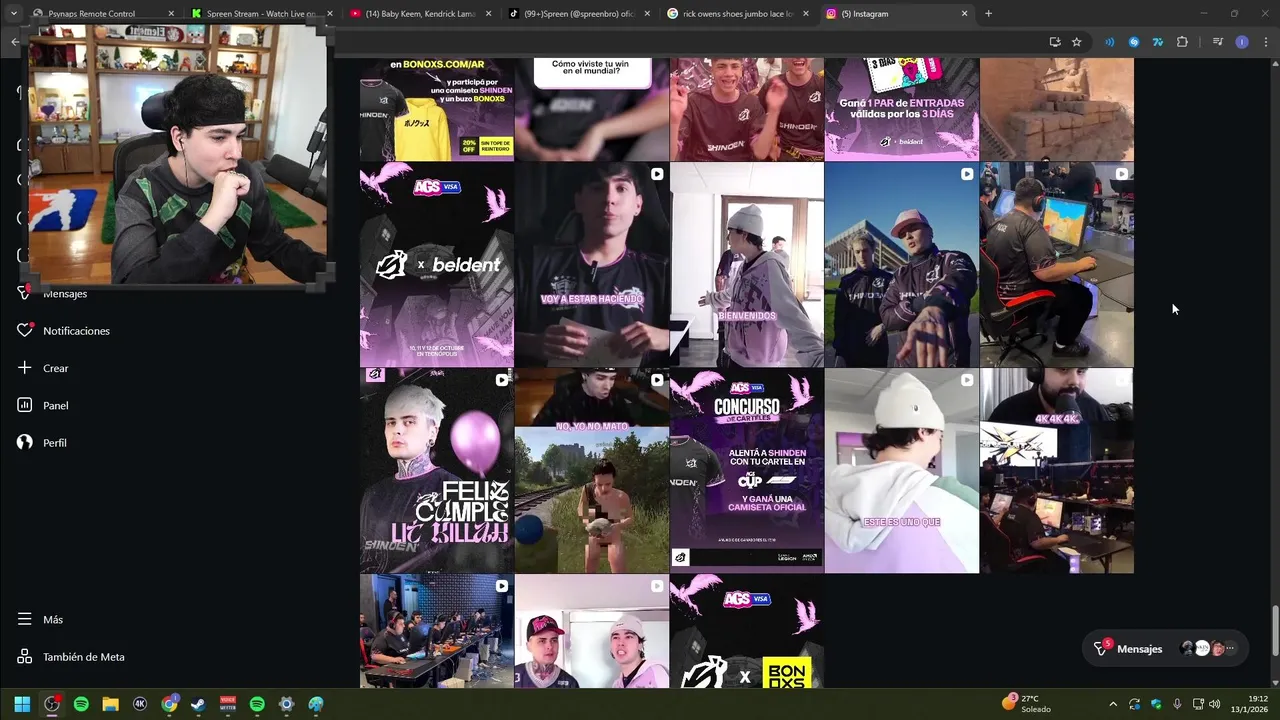
Task: Open the tab search dropdown arrow
Action: pos(13,14)
